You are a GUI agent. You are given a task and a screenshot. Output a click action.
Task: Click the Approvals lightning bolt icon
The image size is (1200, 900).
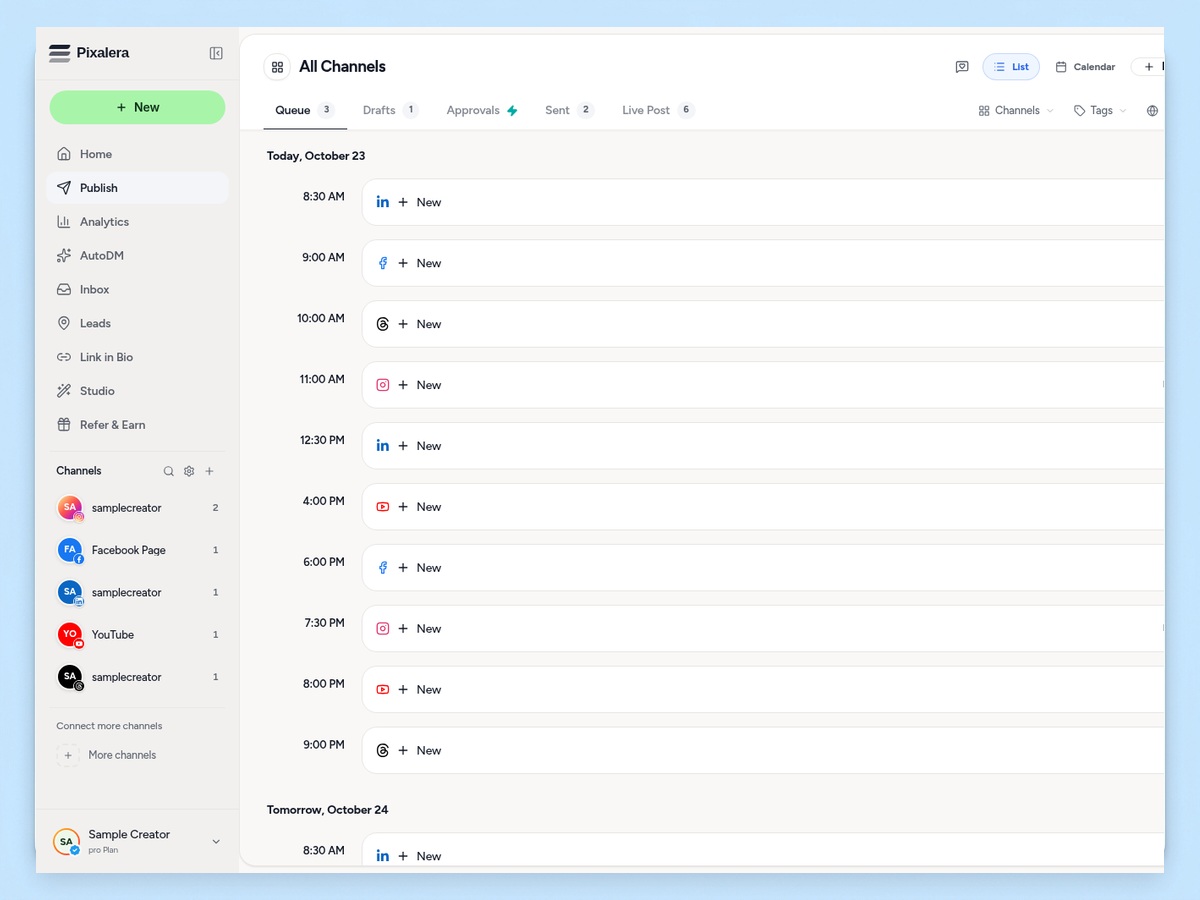tap(512, 111)
